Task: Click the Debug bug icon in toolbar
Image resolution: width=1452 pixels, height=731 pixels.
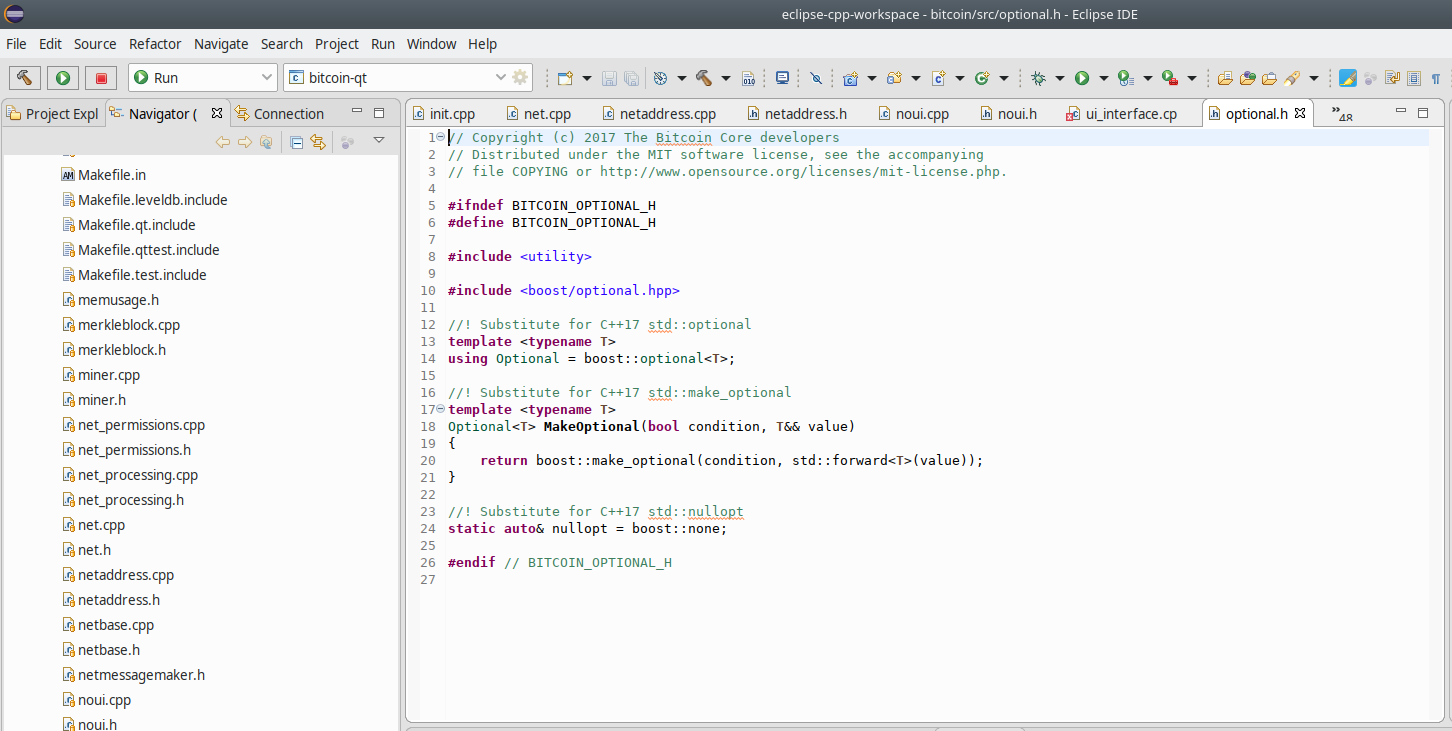Action: click(1038, 78)
